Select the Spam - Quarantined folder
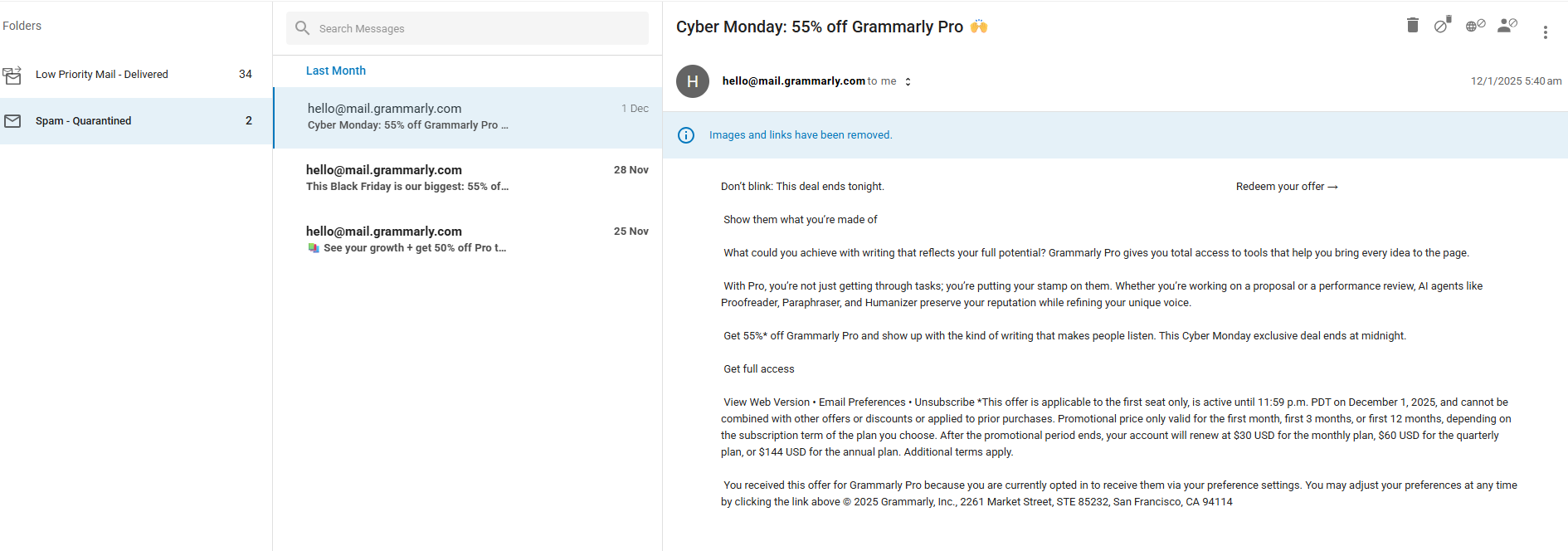This screenshot has height=551, width=1568. (84, 121)
